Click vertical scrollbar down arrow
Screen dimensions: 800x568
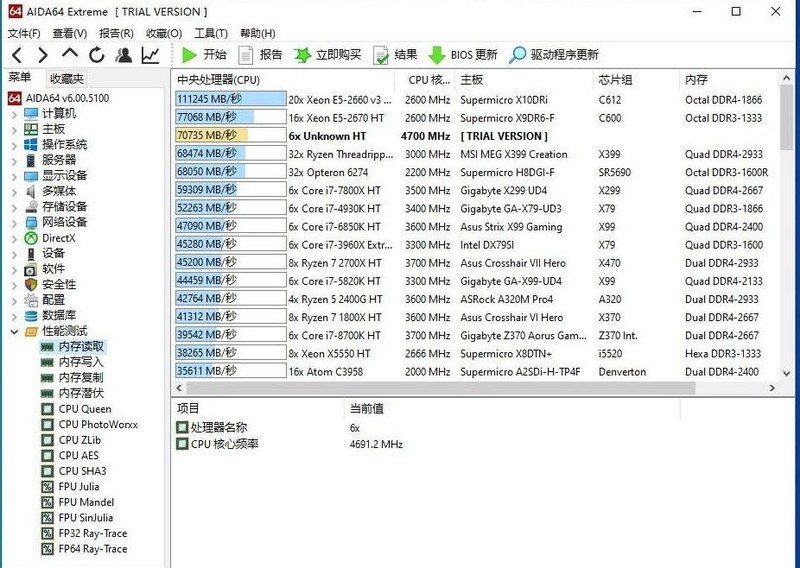coord(786,374)
